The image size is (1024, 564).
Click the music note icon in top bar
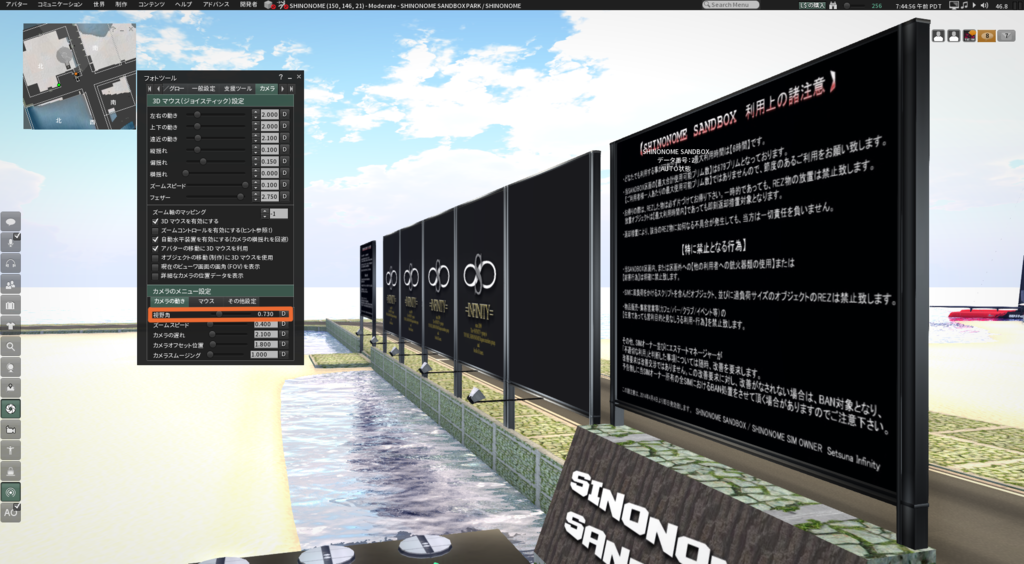[x=965, y=5]
